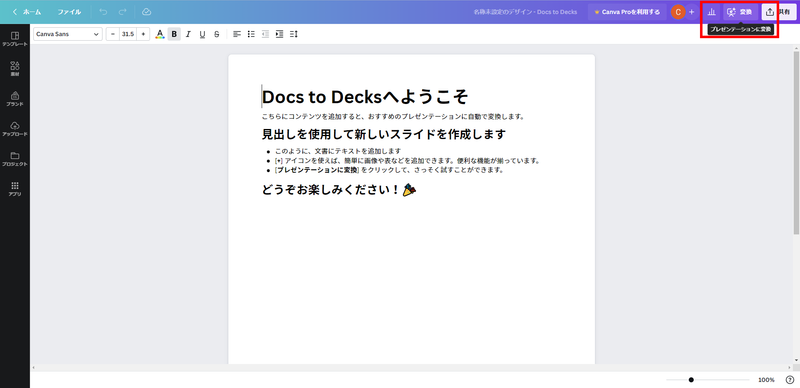Increase font size with plus button
The image size is (800, 388).
click(x=143, y=34)
